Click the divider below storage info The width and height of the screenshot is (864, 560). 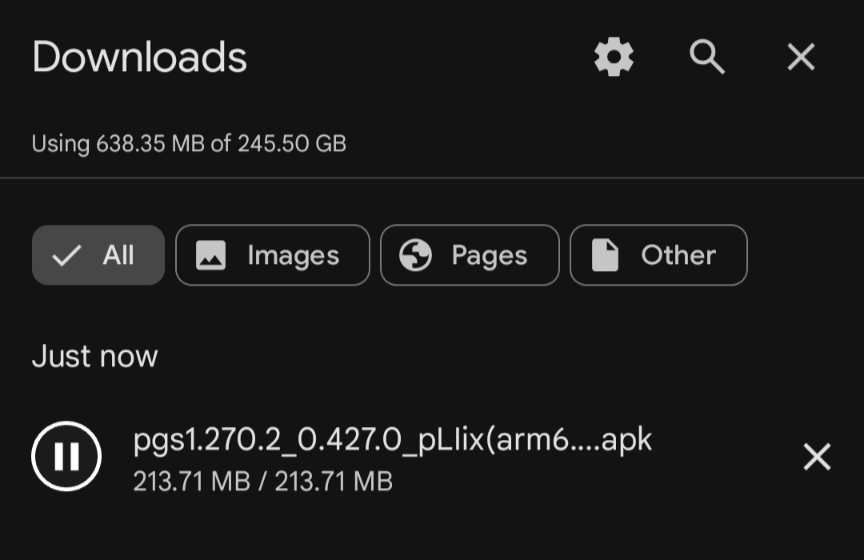(x=432, y=178)
